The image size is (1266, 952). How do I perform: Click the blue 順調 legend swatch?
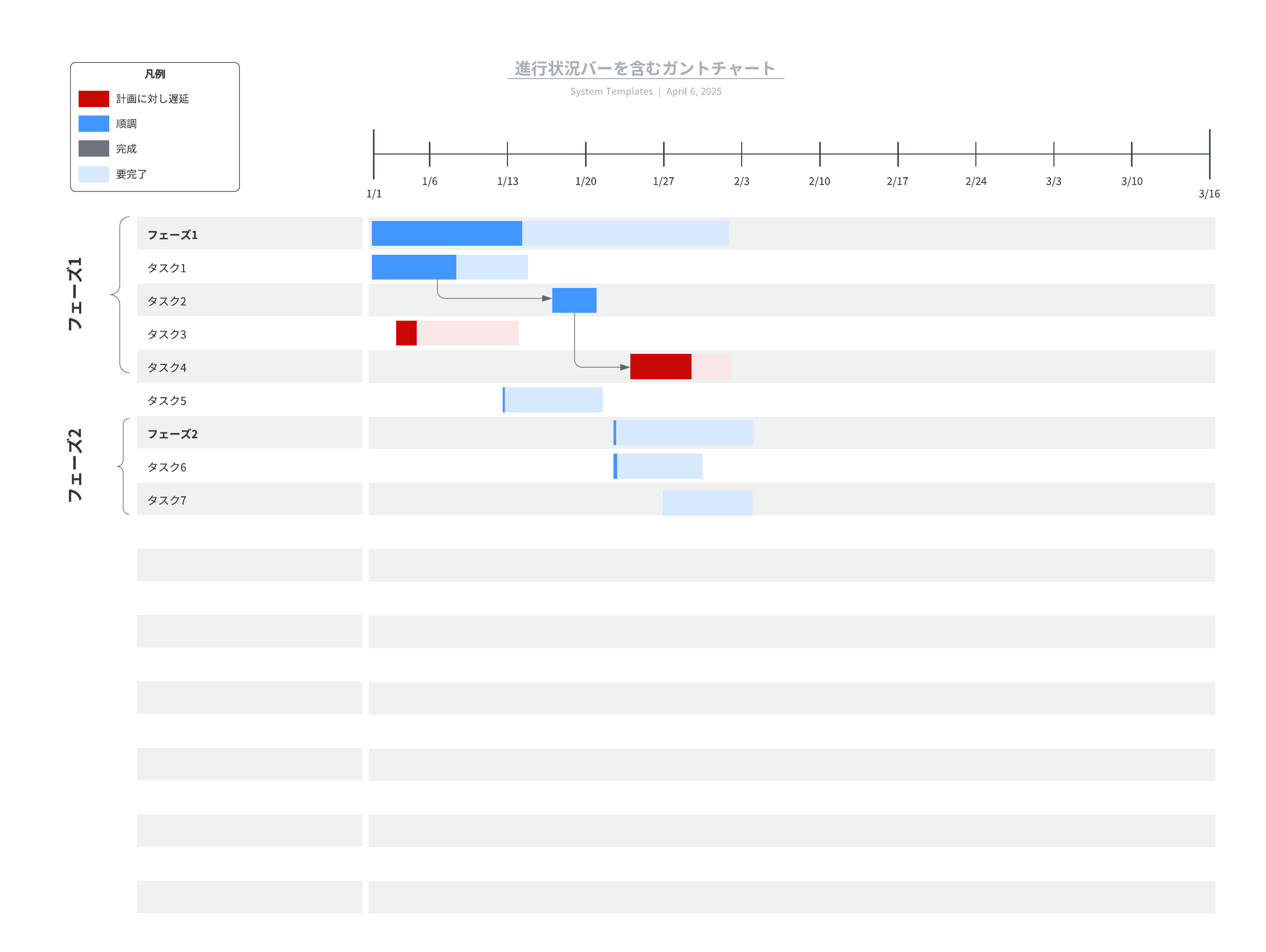(x=94, y=123)
